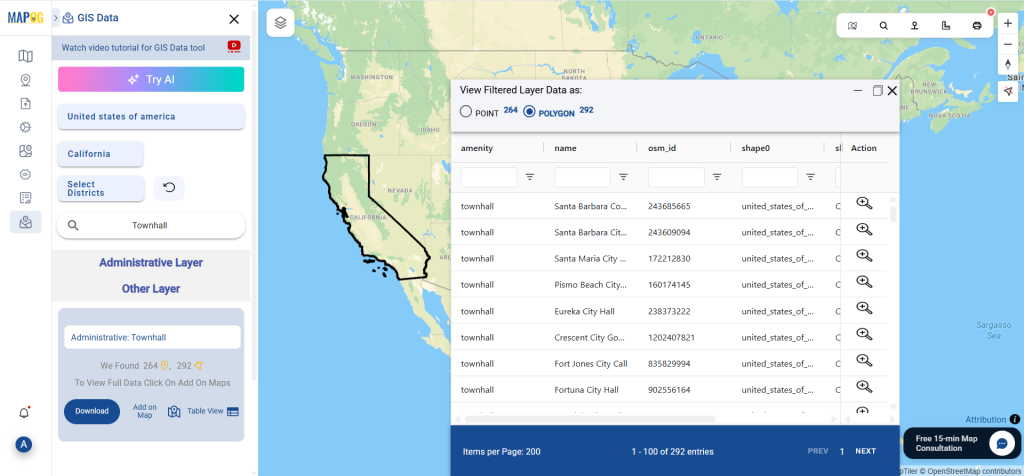Screen dimensions: 1024x476
Task: Click the Download button
Action: tap(92, 411)
